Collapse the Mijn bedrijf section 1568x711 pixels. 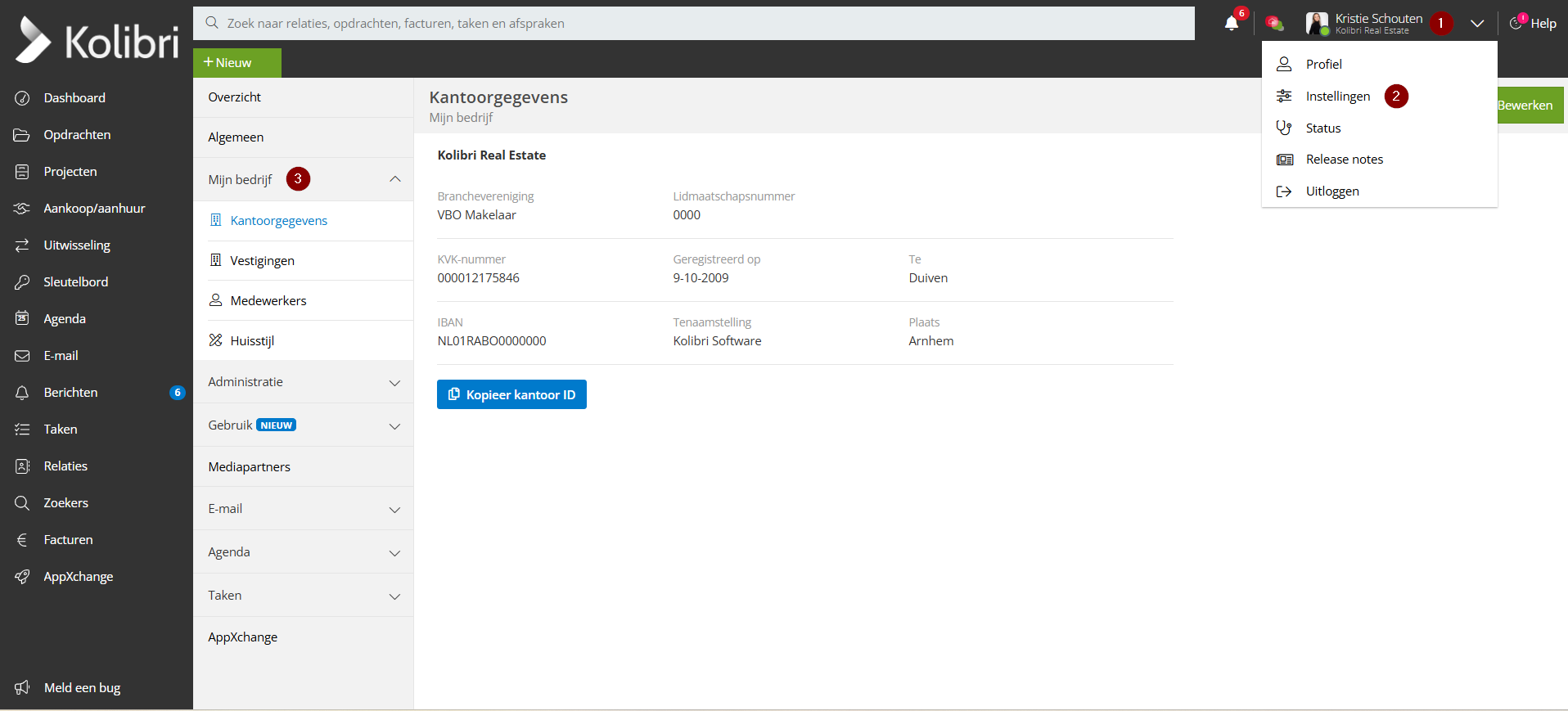click(394, 179)
